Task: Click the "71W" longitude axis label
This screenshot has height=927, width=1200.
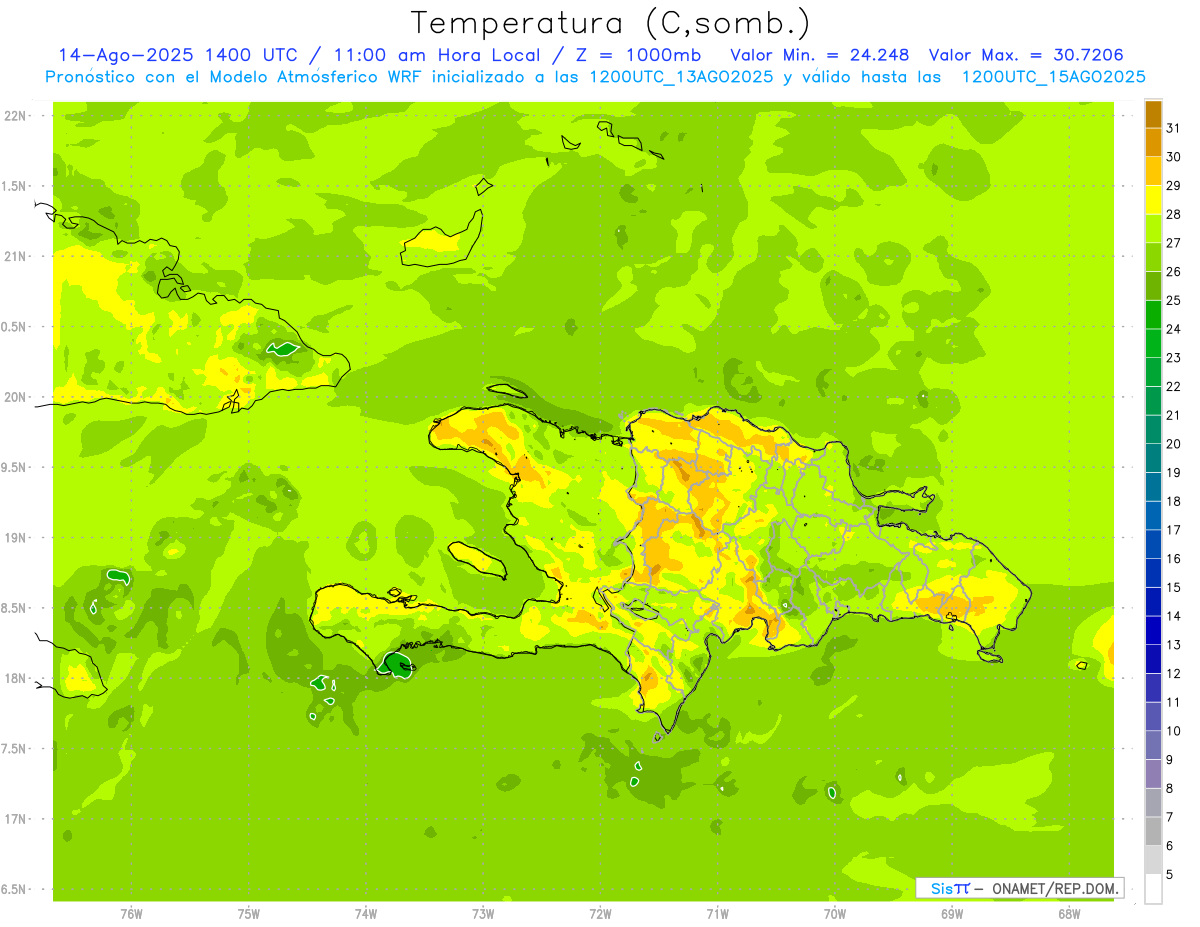Action: pos(717,914)
